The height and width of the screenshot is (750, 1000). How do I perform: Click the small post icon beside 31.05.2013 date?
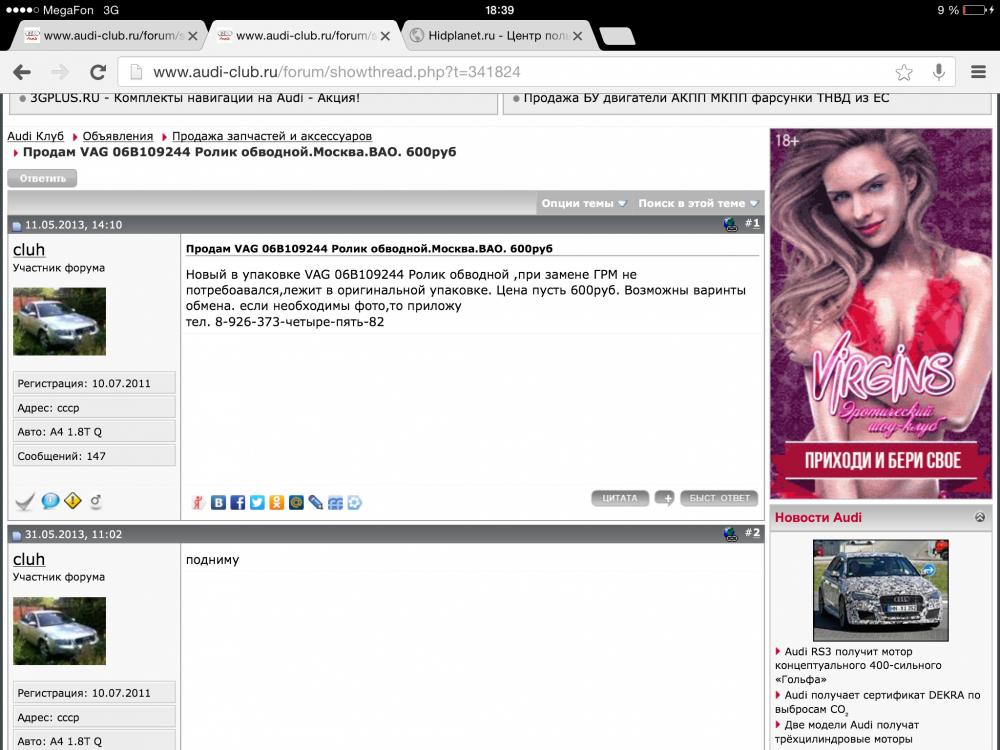17,535
